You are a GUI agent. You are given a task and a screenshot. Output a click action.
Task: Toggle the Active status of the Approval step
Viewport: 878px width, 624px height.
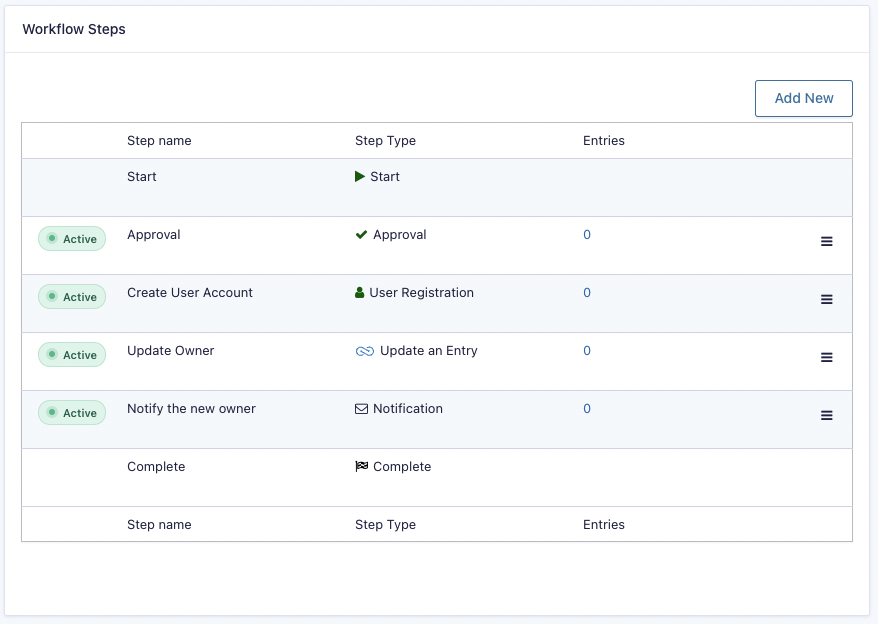point(72,239)
